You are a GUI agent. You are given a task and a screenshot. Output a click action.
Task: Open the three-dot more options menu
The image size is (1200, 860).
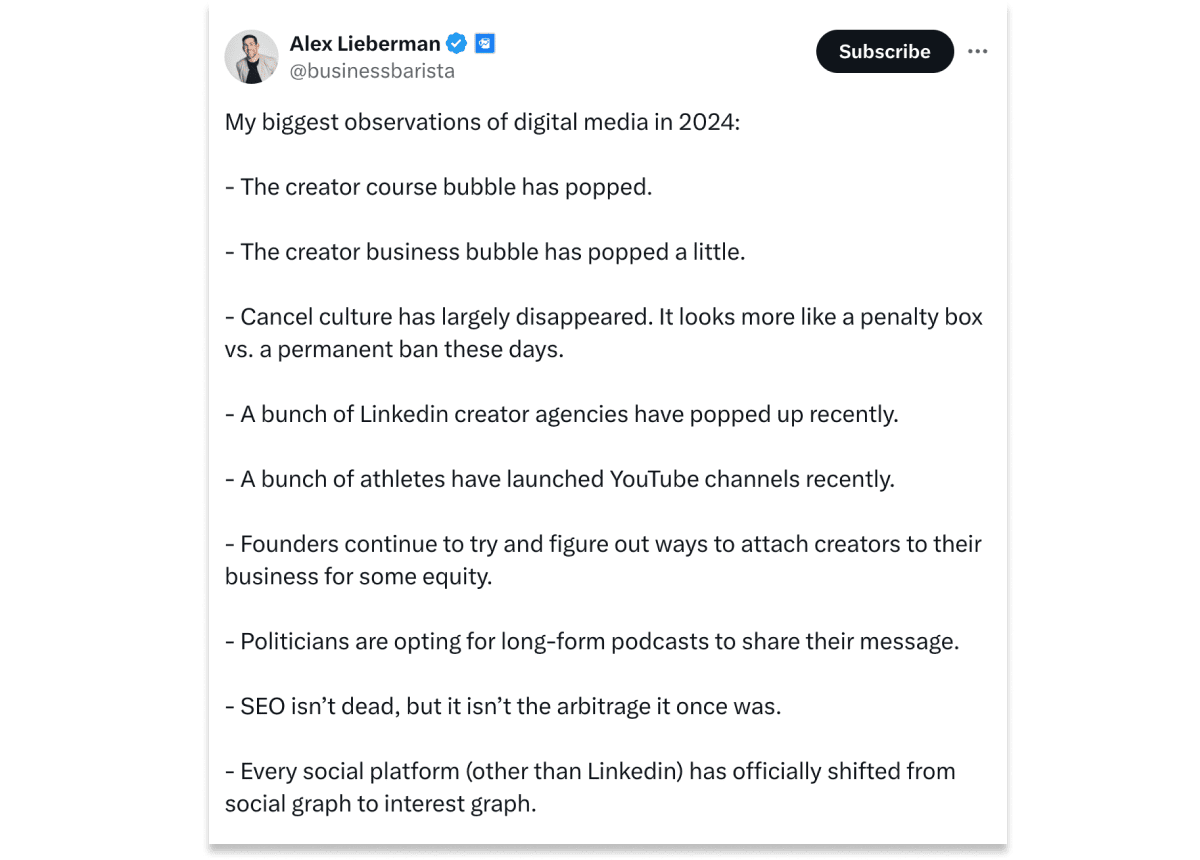978,51
